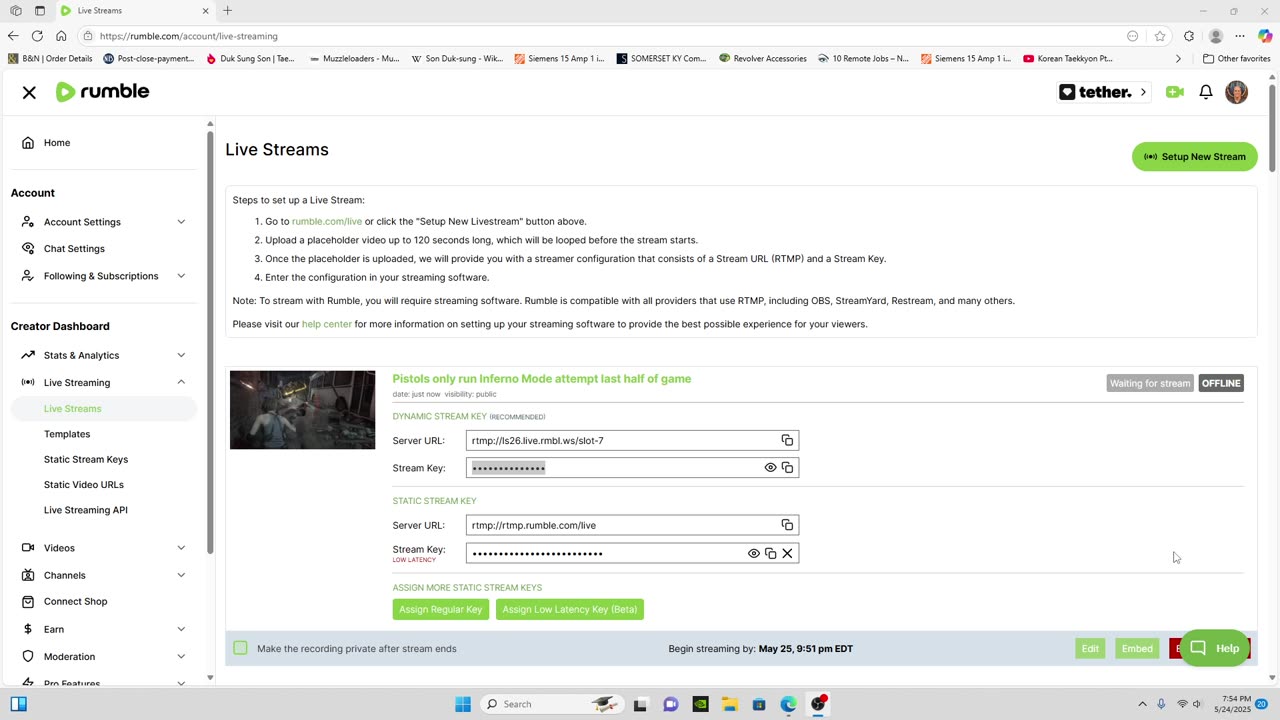Image resolution: width=1280 pixels, height=720 pixels.
Task: Click Assign Low Latency Key (Beta) button
Action: tap(570, 609)
